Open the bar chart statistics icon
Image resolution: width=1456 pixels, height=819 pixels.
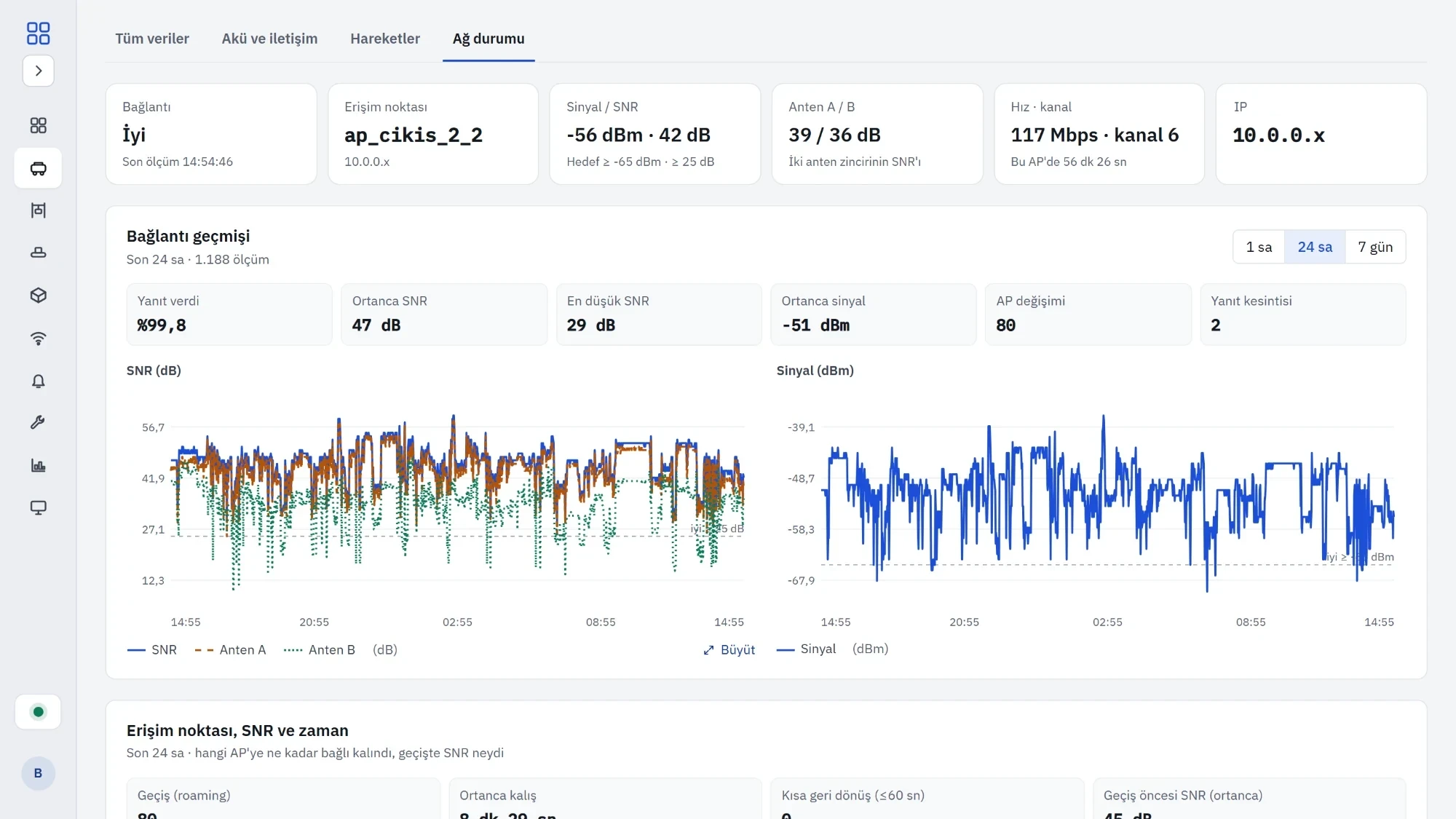39,465
